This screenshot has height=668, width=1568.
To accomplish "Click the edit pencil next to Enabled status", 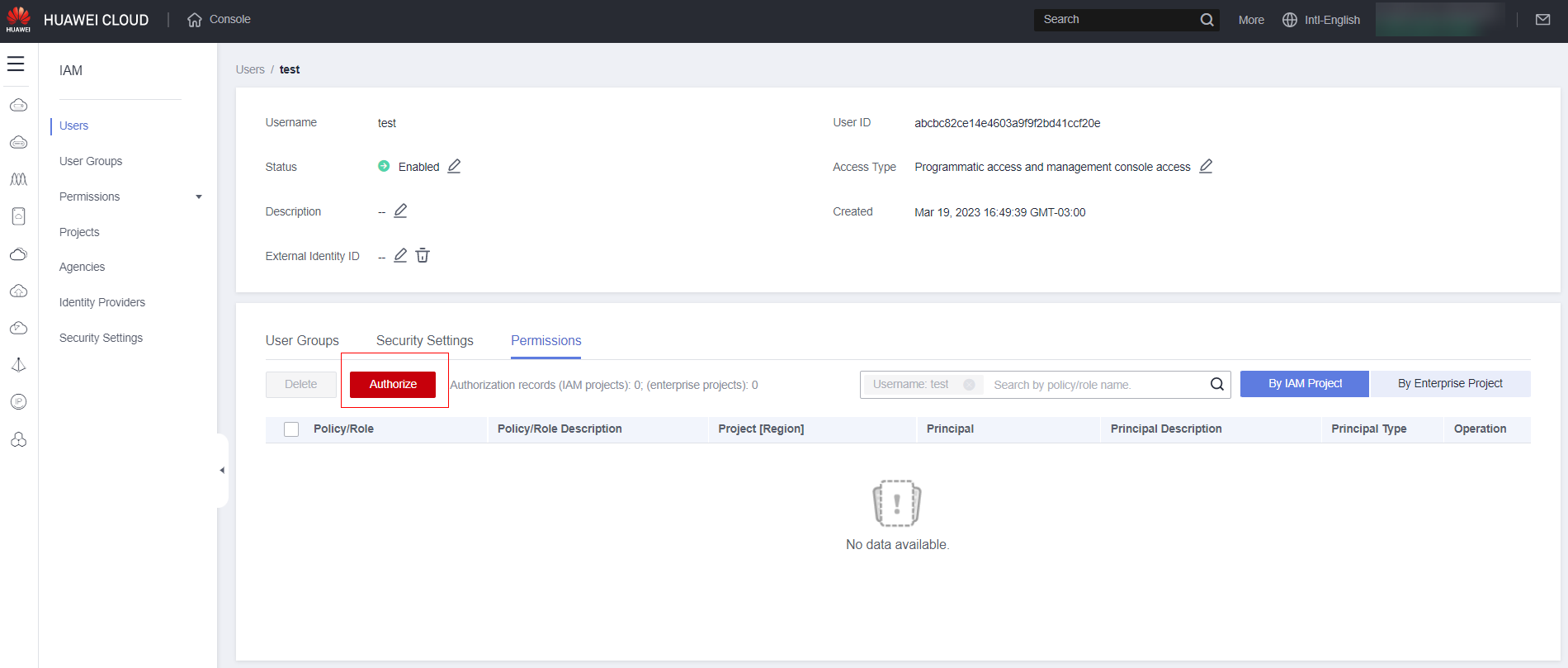I will coord(454,166).
